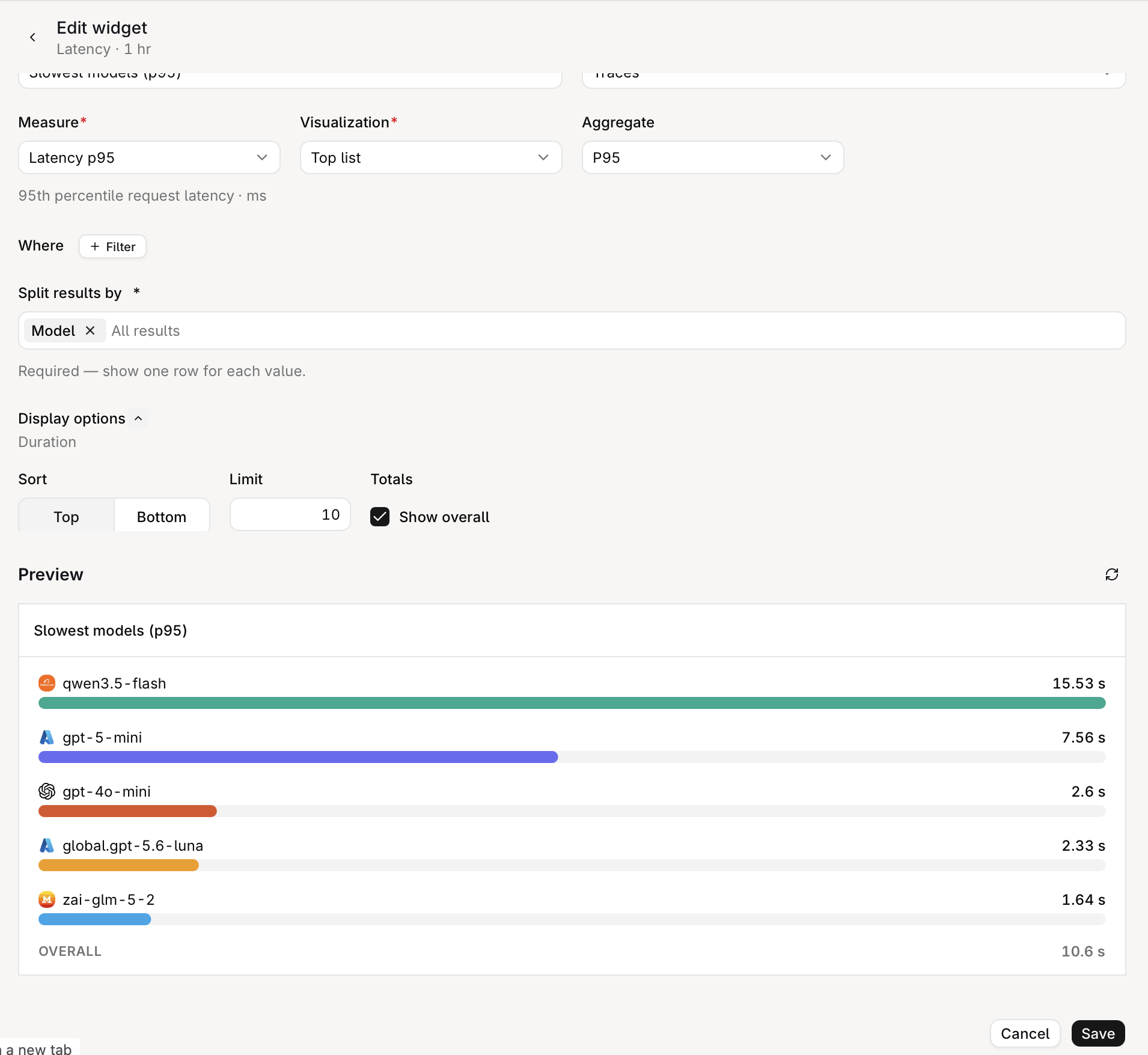The image size is (1148, 1055).
Task: Click the Edit widget heading
Action: (x=102, y=28)
